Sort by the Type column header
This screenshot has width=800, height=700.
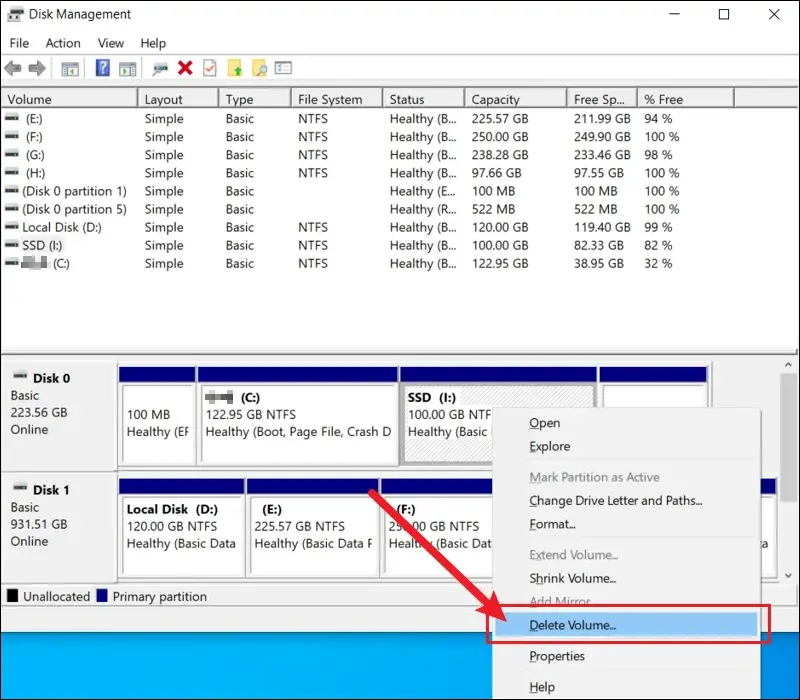point(255,98)
